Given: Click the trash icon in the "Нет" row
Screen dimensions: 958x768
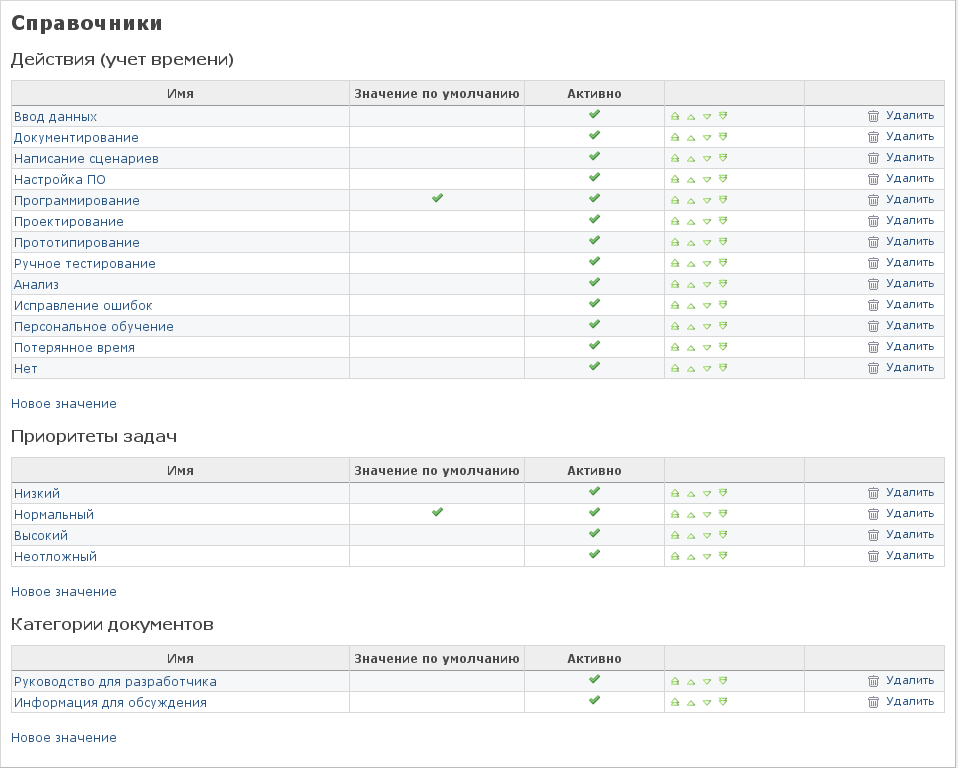Looking at the screenshot, I should pyautogui.click(x=873, y=368).
